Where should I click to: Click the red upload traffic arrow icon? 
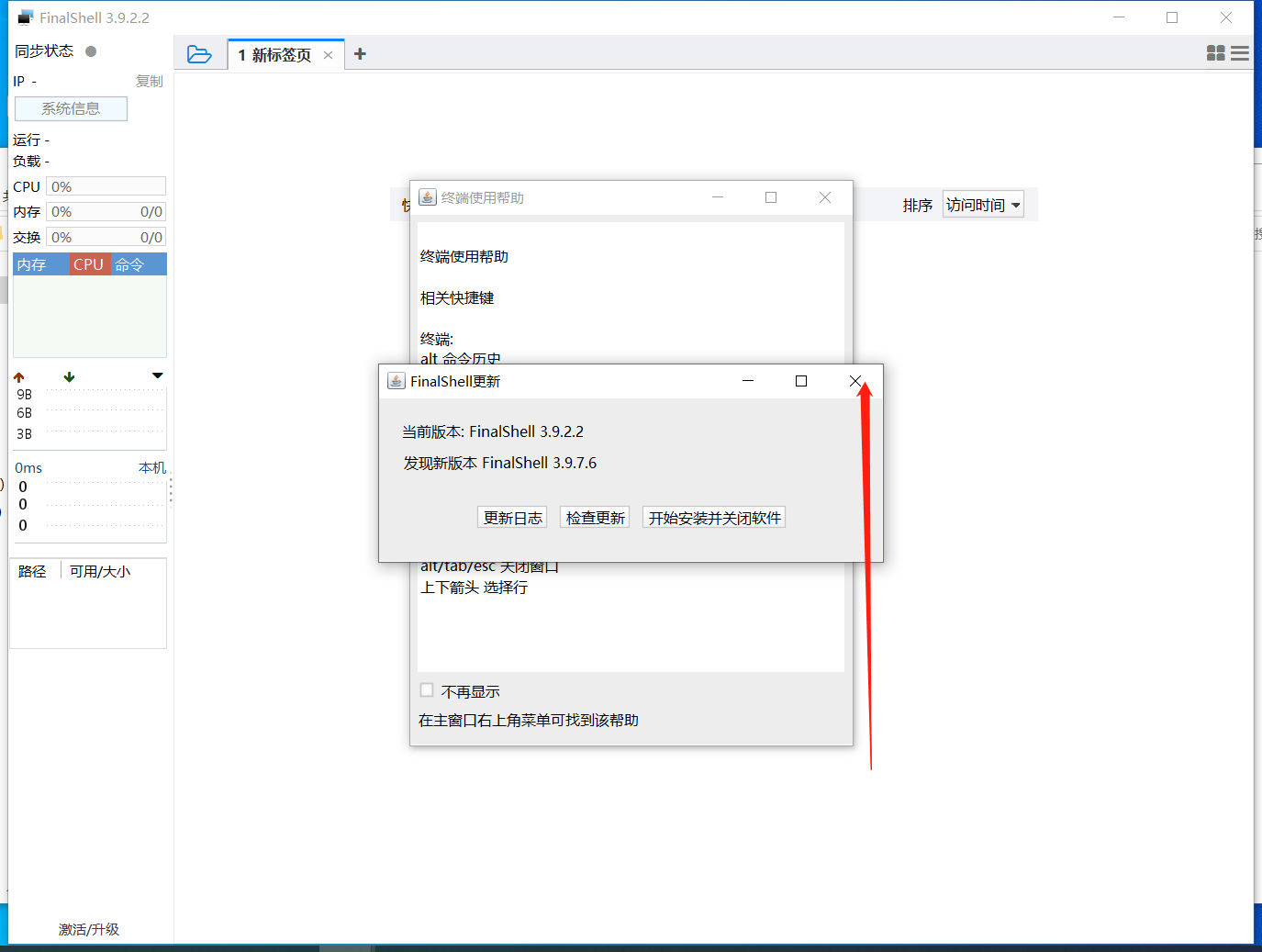click(x=19, y=375)
